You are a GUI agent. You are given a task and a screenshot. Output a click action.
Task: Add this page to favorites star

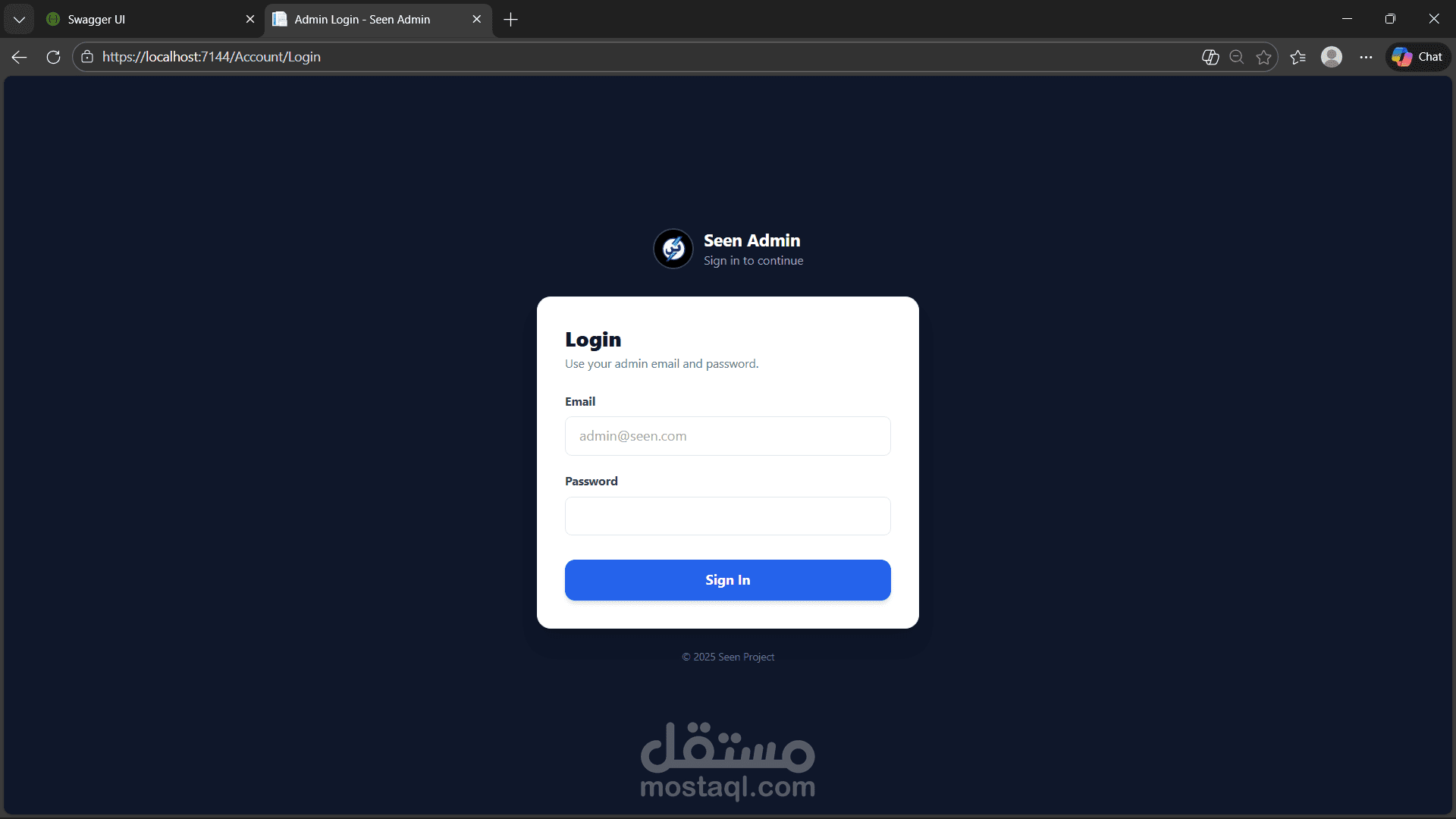click(x=1263, y=57)
